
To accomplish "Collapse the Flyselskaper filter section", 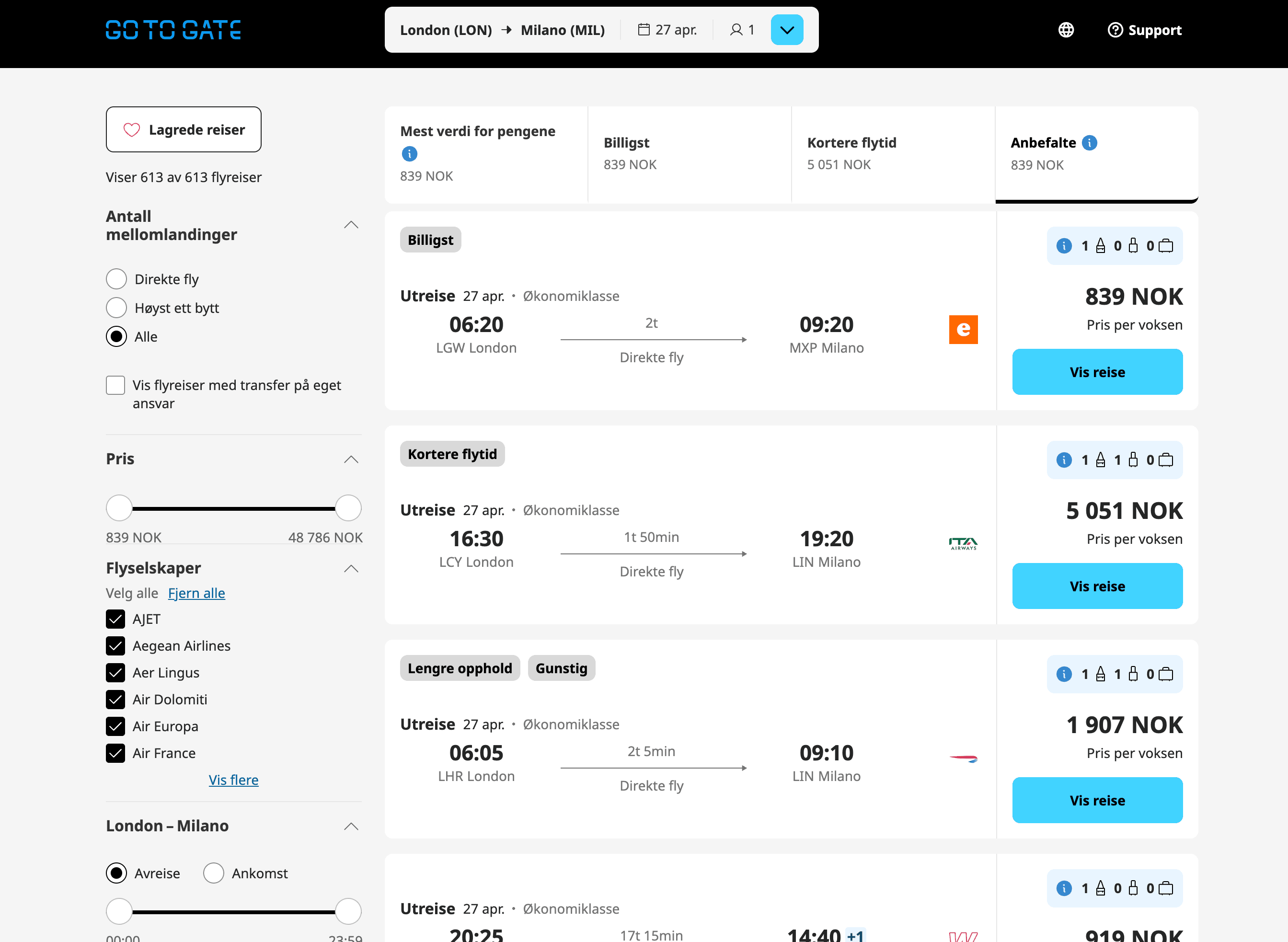I will pyautogui.click(x=351, y=569).
